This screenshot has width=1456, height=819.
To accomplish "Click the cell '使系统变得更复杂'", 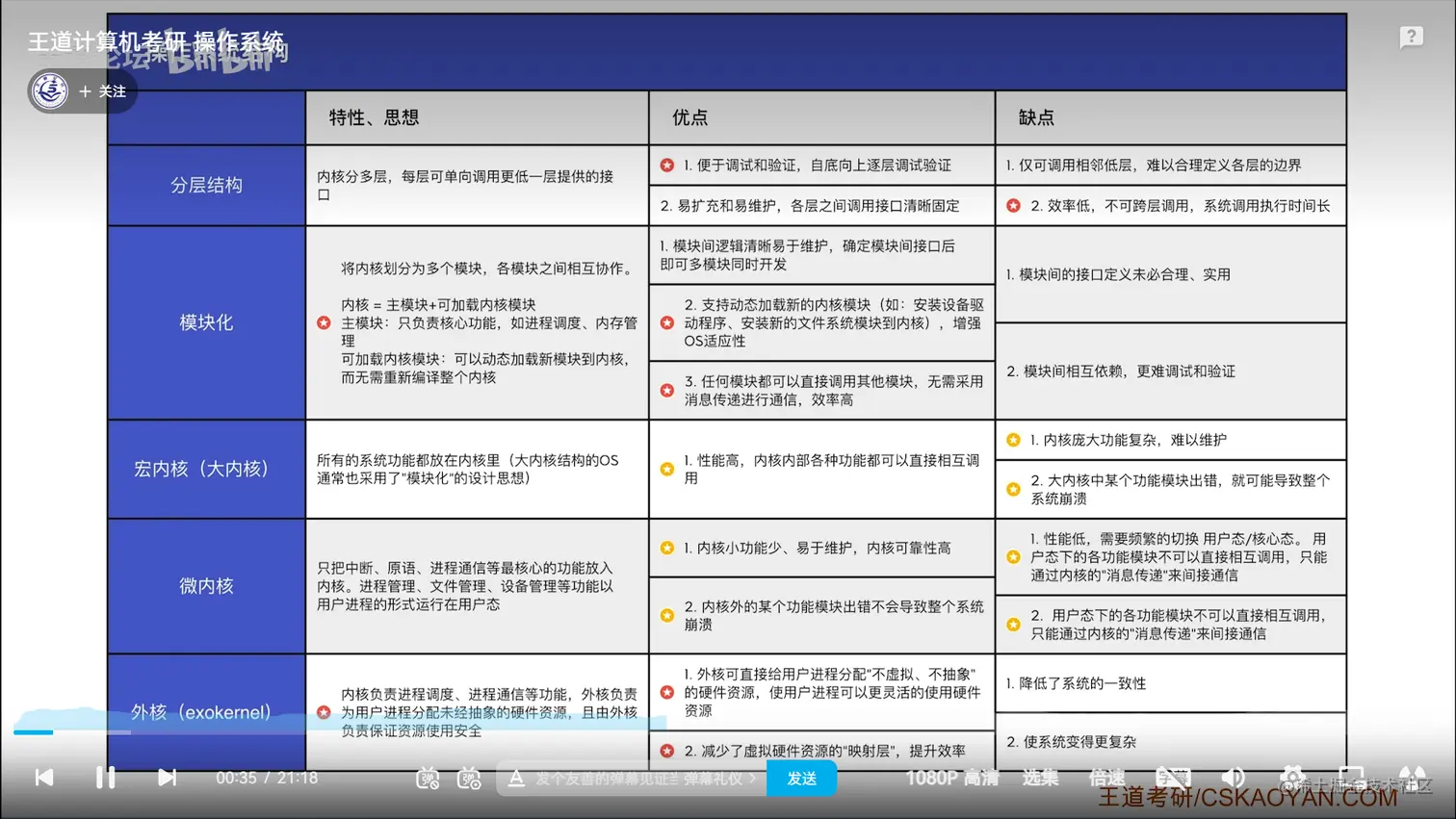I will click(1170, 741).
